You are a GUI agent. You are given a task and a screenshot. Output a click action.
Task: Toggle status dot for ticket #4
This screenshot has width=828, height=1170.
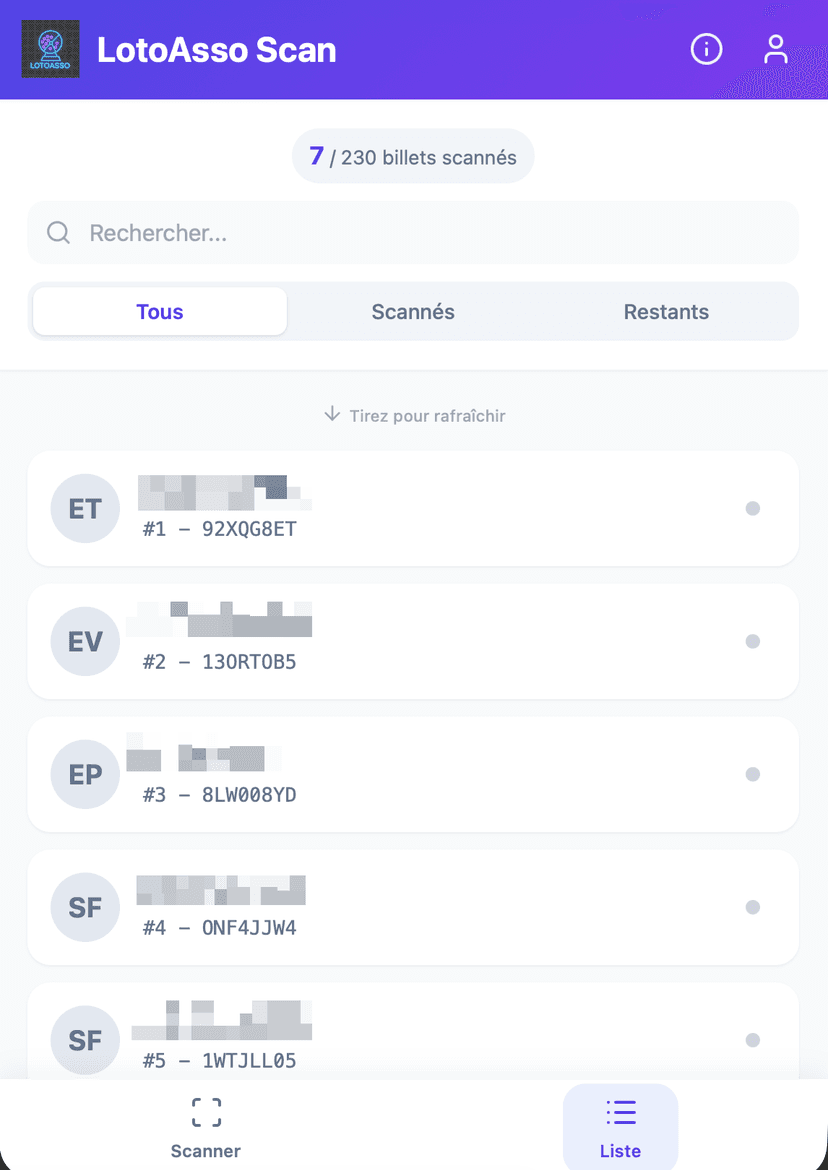point(753,907)
